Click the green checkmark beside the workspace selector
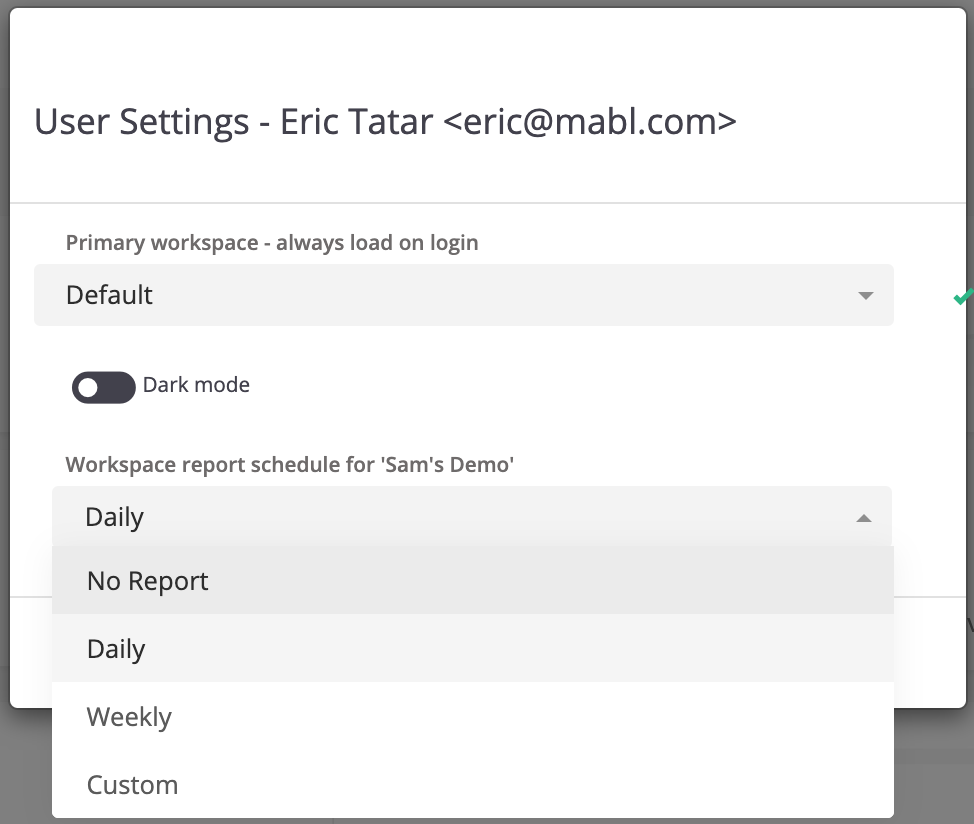 (962, 297)
